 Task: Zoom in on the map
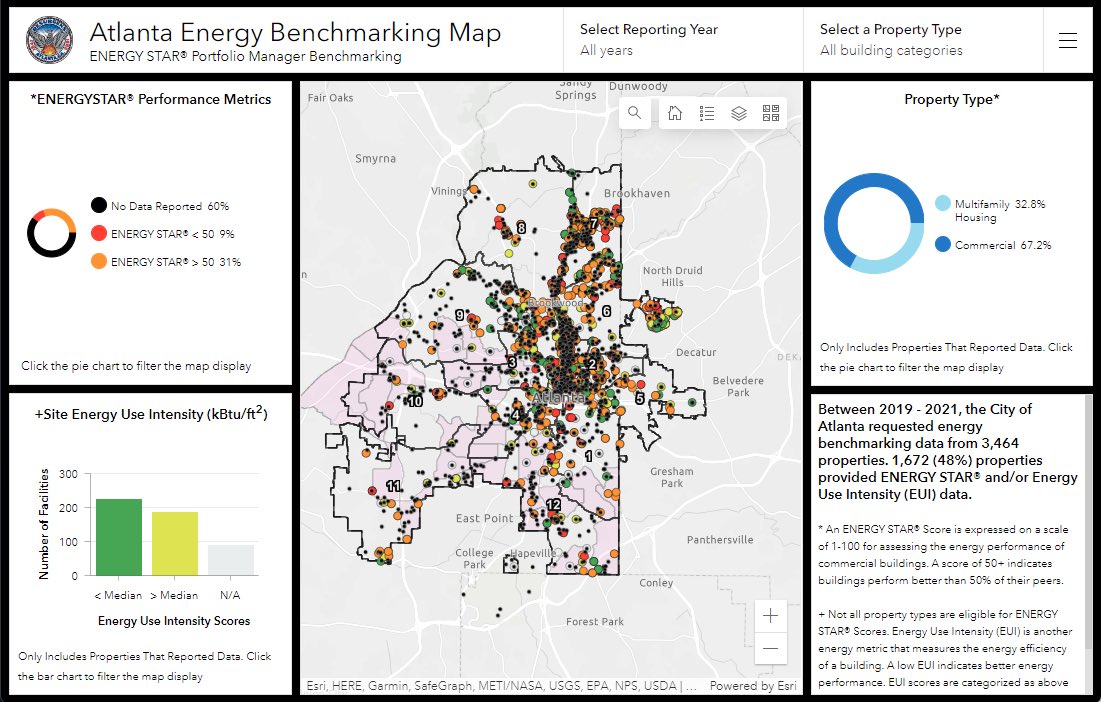pos(770,616)
